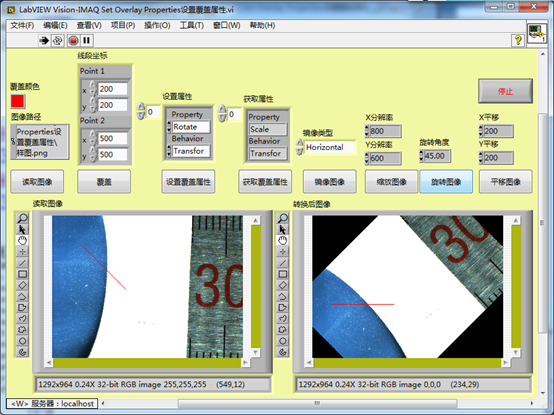Click the Y平移 field showing 200

498,158
